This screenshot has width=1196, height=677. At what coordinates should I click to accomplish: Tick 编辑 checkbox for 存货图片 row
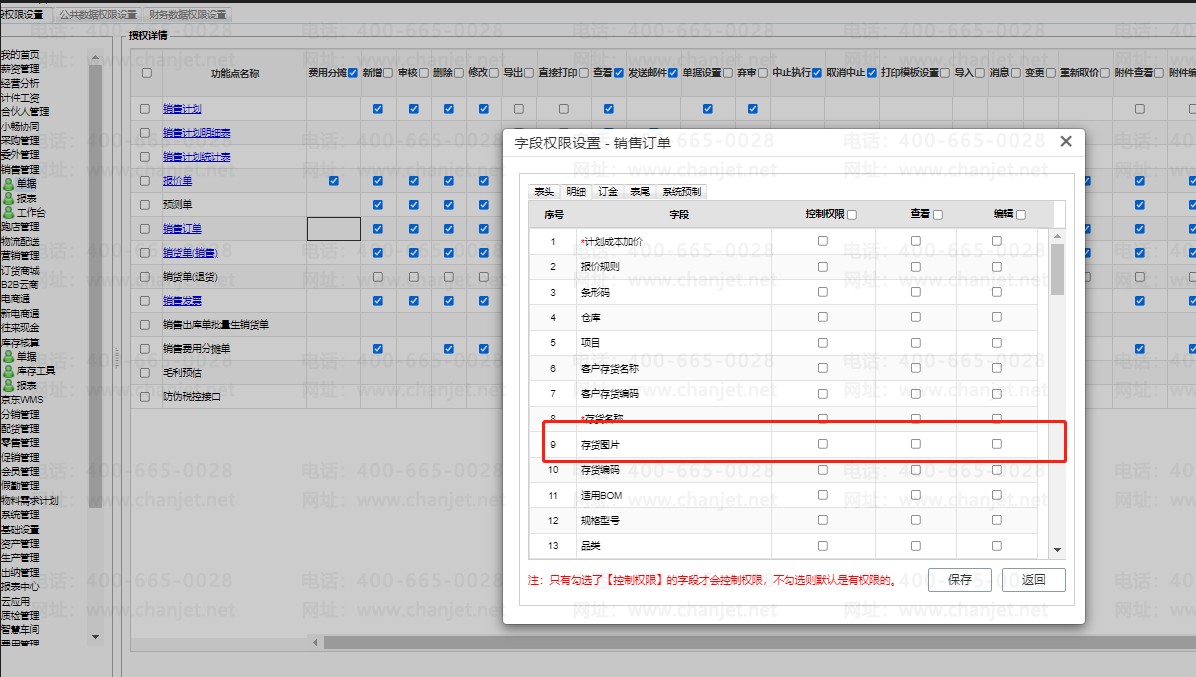(x=996, y=444)
